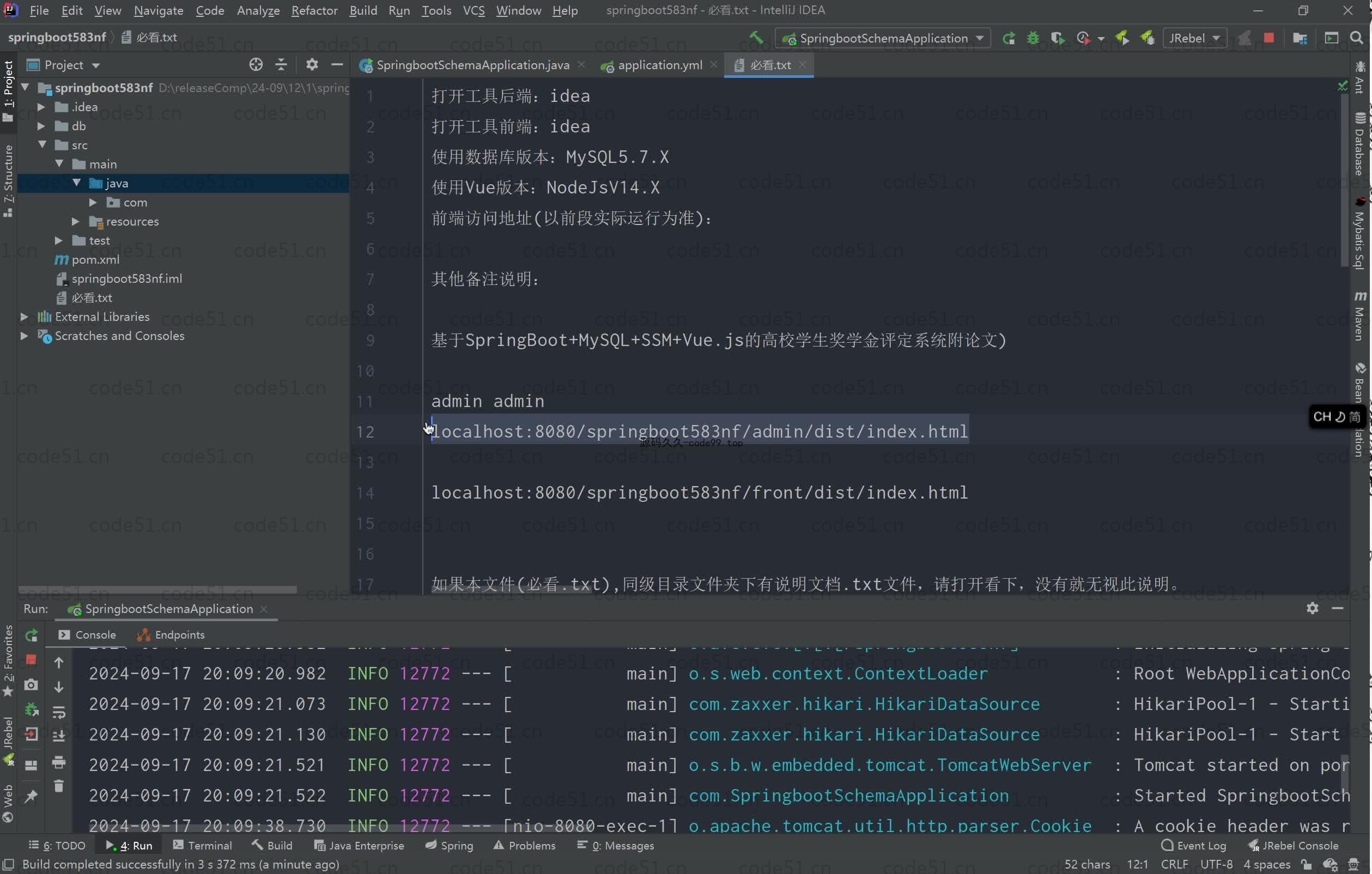Change CRLF line separator in status bar
This screenshot has width=1372, height=874.
tap(1174, 864)
